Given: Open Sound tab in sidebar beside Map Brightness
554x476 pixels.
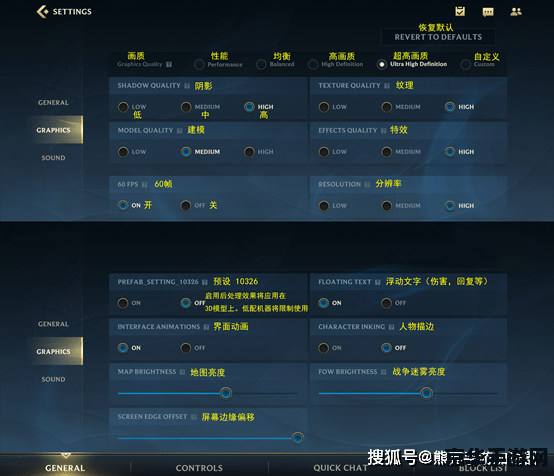Looking at the screenshot, I should [53, 379].
